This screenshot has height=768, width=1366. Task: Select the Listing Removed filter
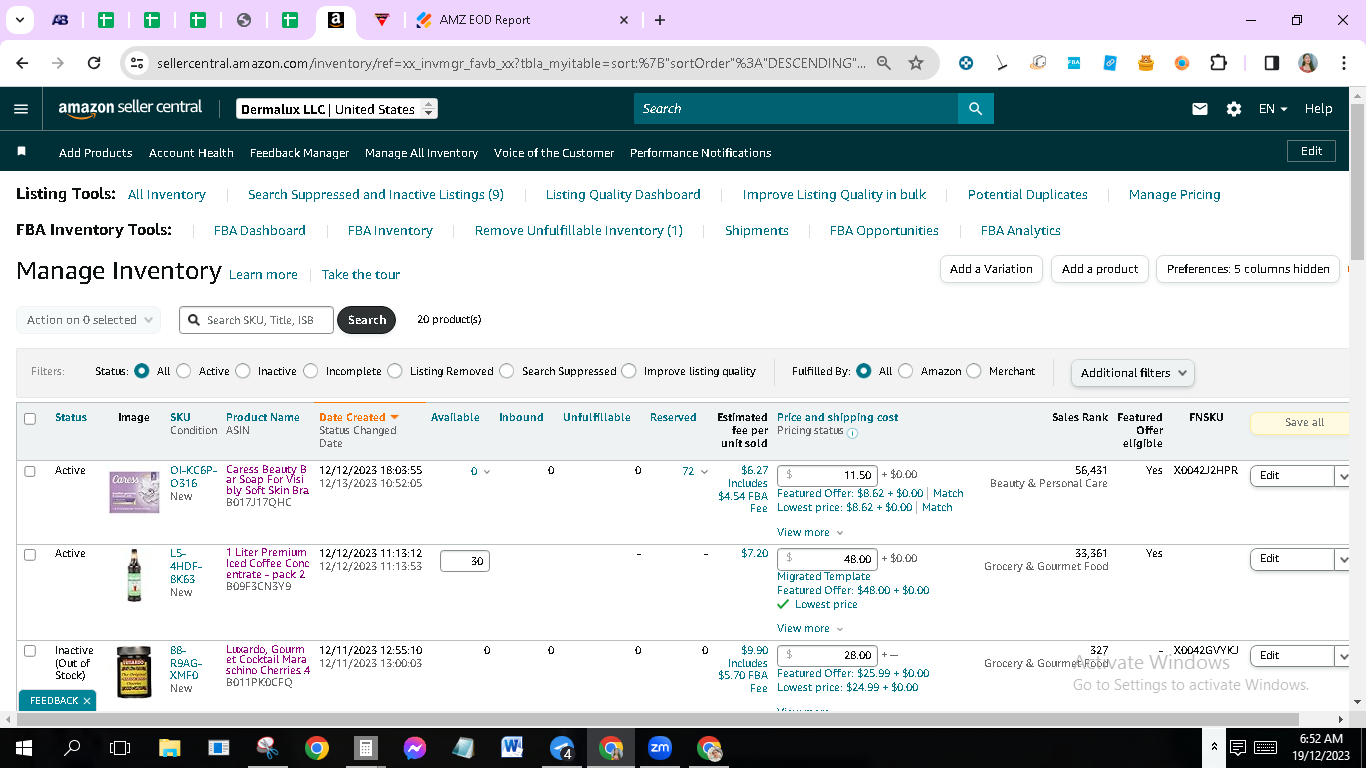[395, 371]
